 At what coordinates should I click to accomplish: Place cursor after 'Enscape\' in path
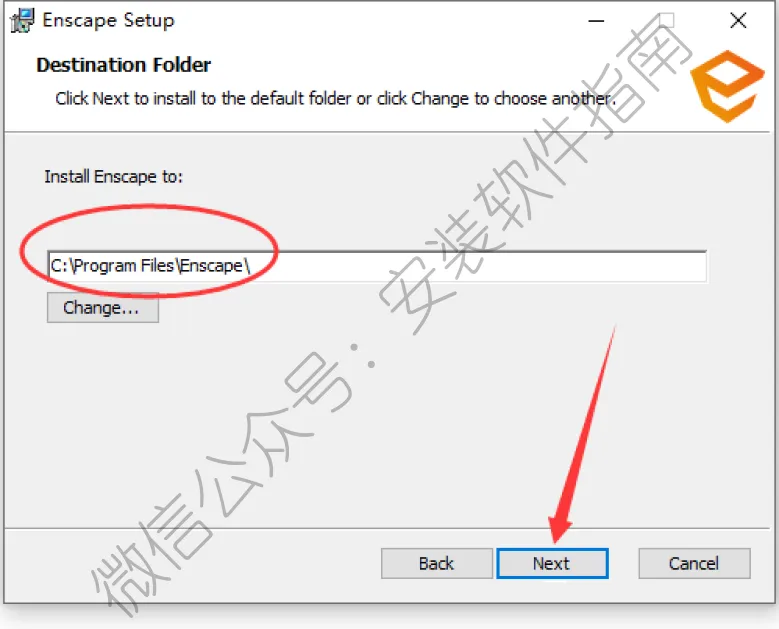coord(251,266)
